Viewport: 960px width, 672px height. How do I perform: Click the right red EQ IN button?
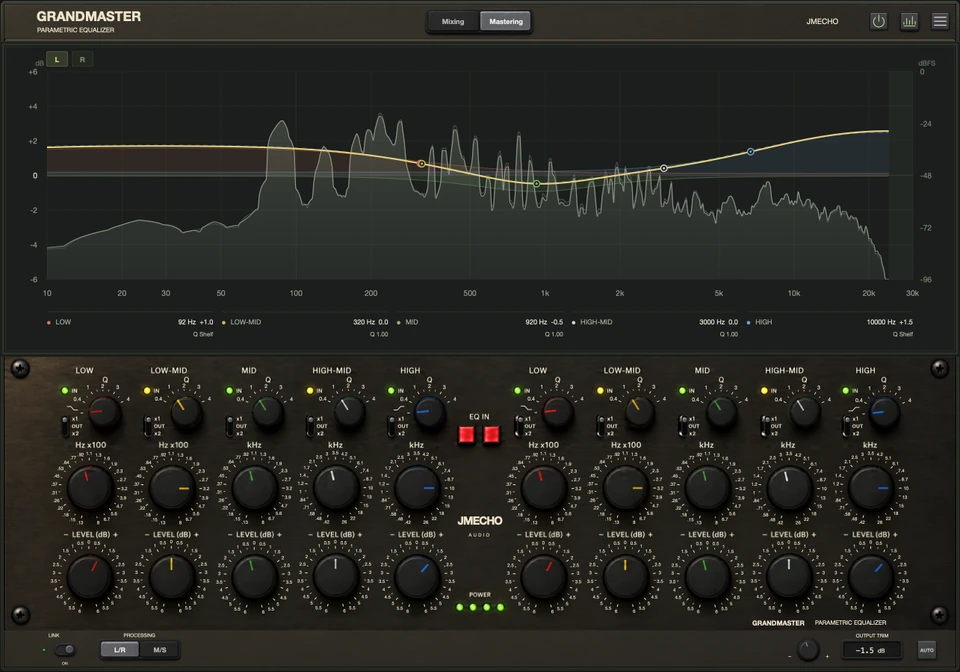492,435
